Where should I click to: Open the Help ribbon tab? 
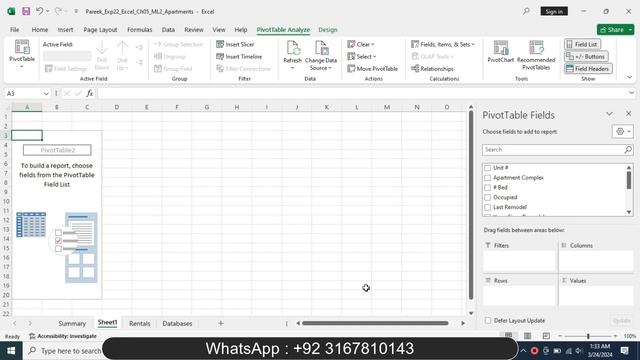point(241,30)
